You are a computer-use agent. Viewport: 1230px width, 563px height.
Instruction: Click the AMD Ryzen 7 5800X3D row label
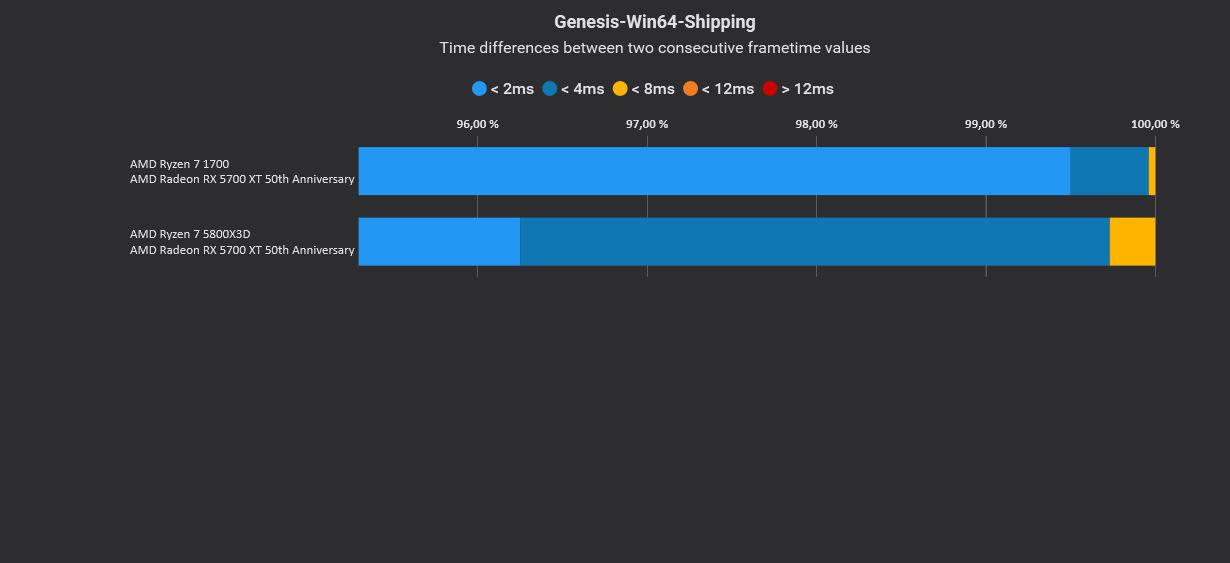(x=242, y=241)
